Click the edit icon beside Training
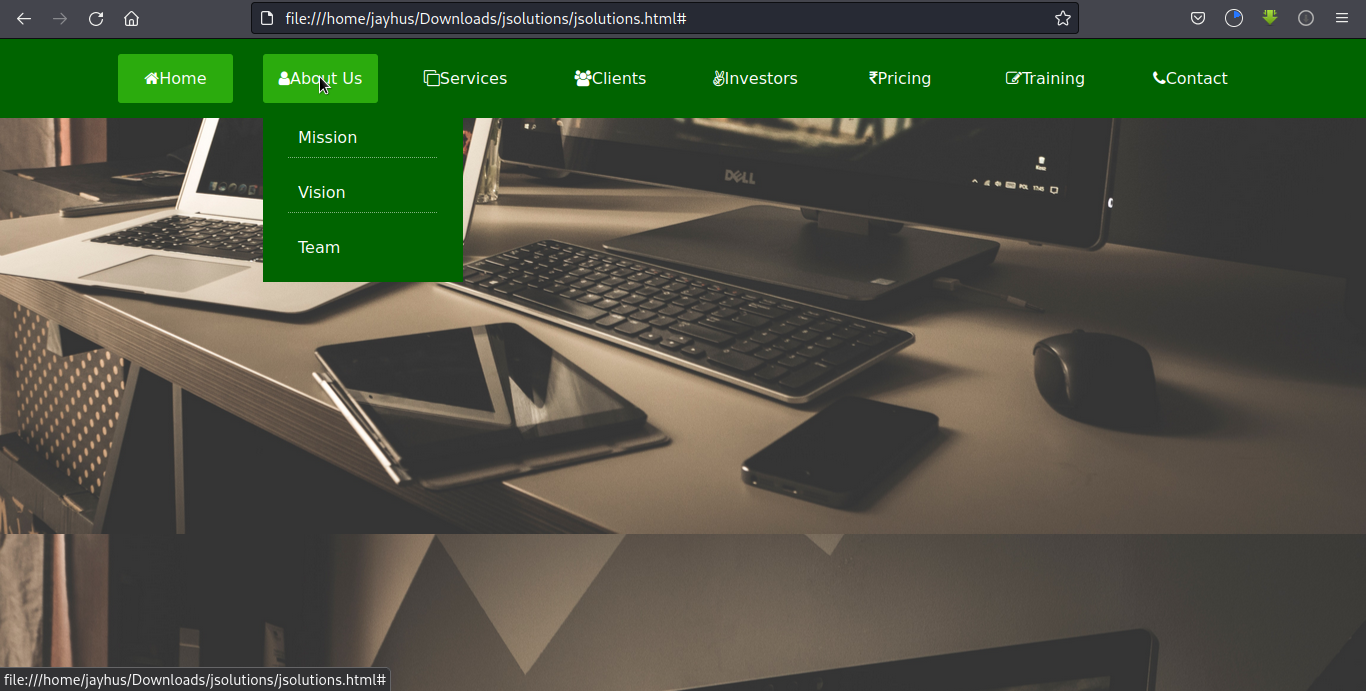The height and width of the screenshot is (691, 1366). 1013,78
